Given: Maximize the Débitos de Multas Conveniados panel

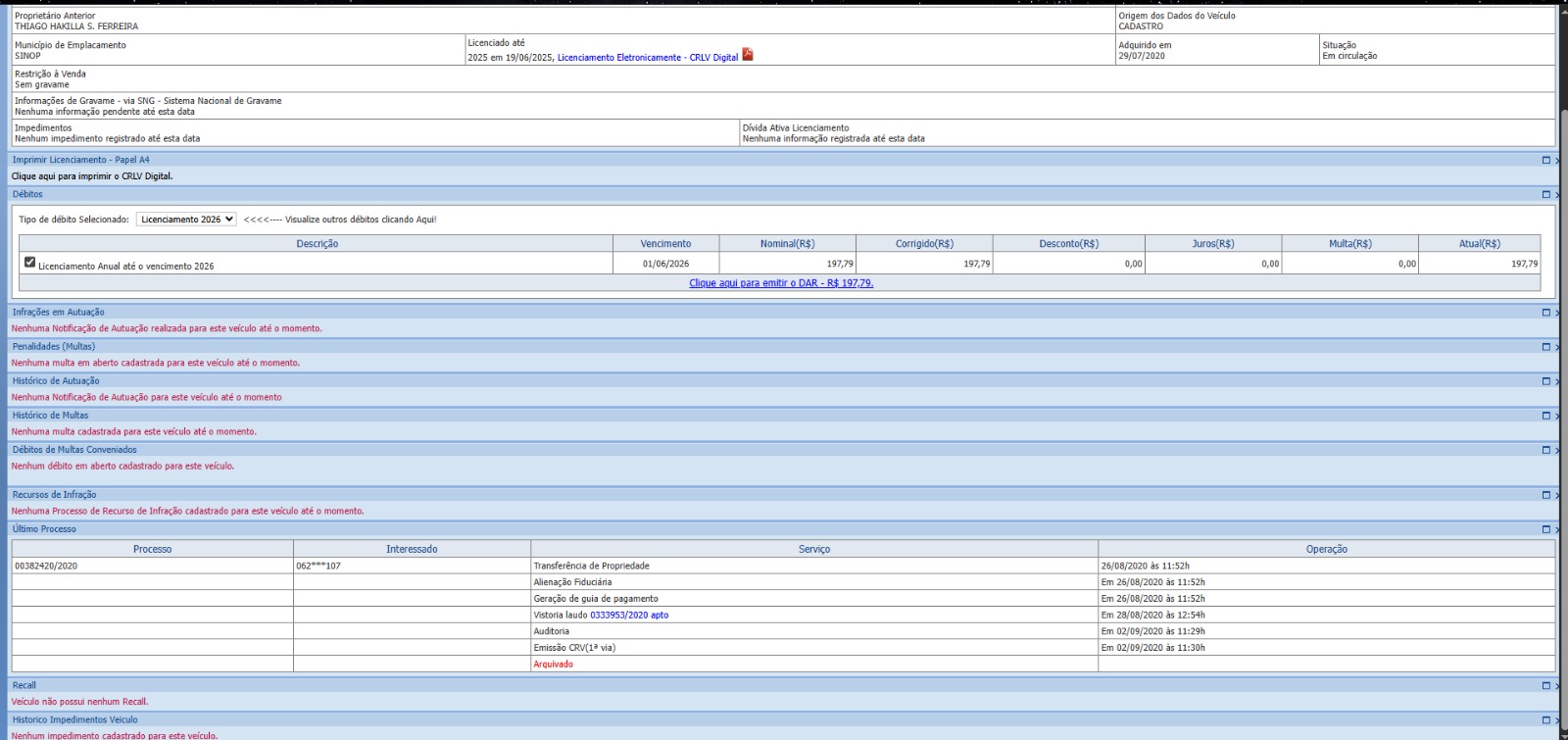Looking at the screenshot, I should (1546, 450).
